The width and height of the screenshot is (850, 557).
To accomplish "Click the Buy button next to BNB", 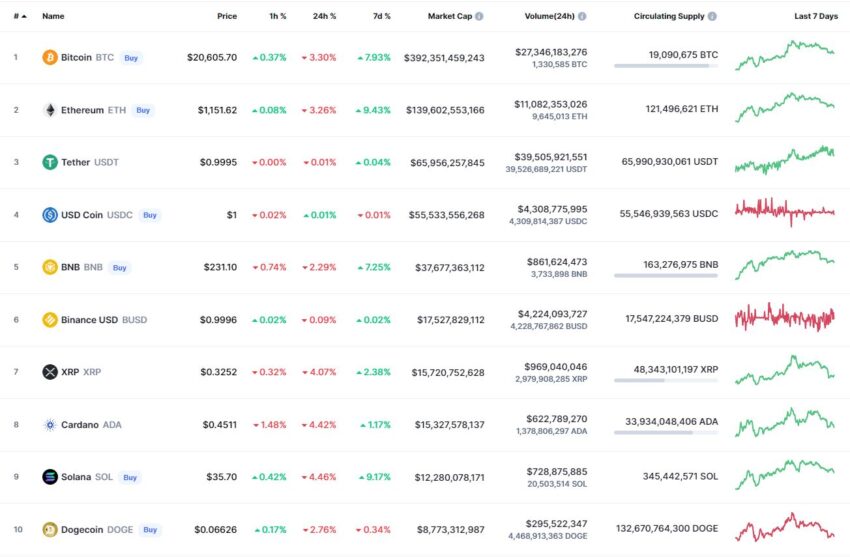I will 119,268.
